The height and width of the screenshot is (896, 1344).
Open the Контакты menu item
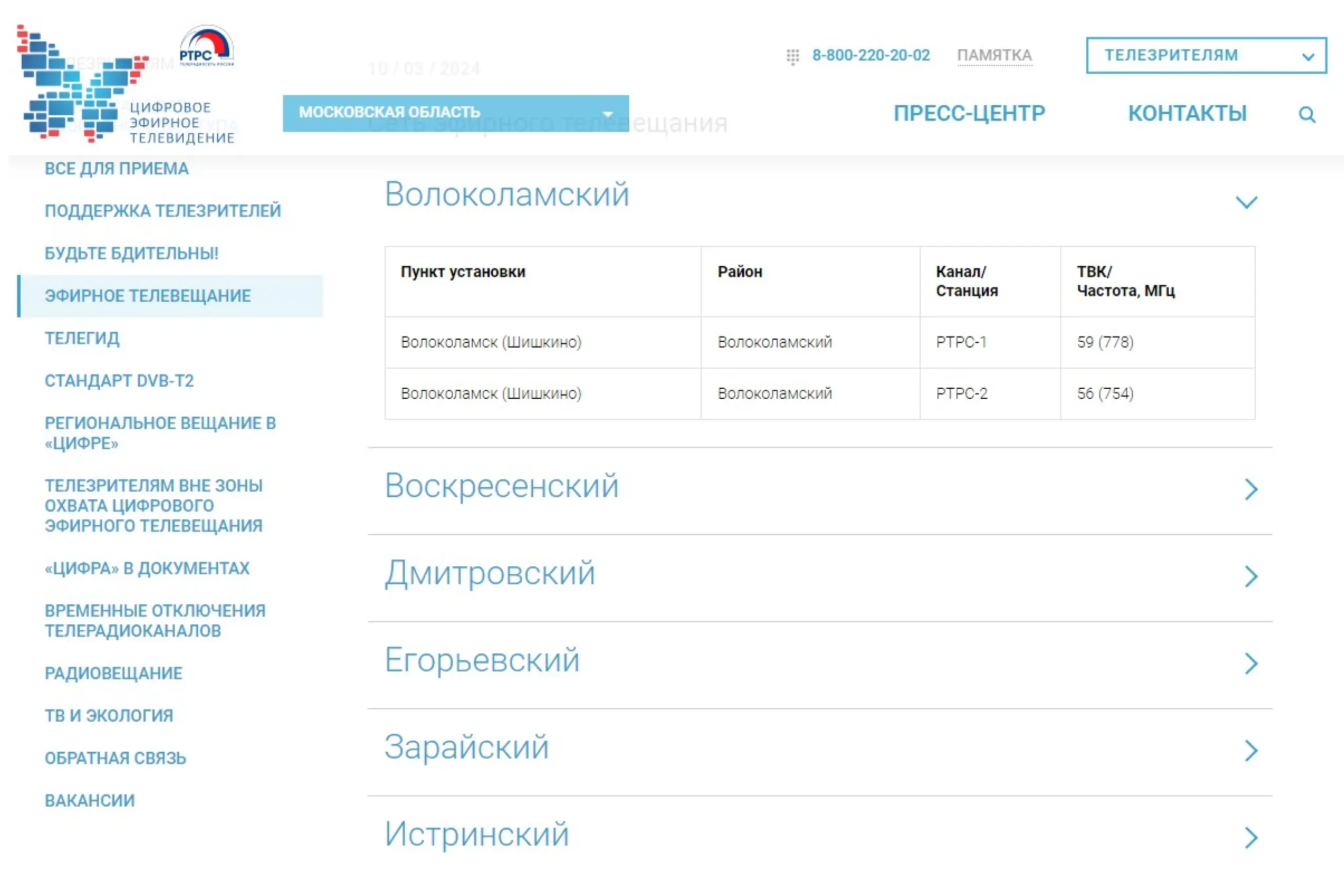pos(1187,113)
